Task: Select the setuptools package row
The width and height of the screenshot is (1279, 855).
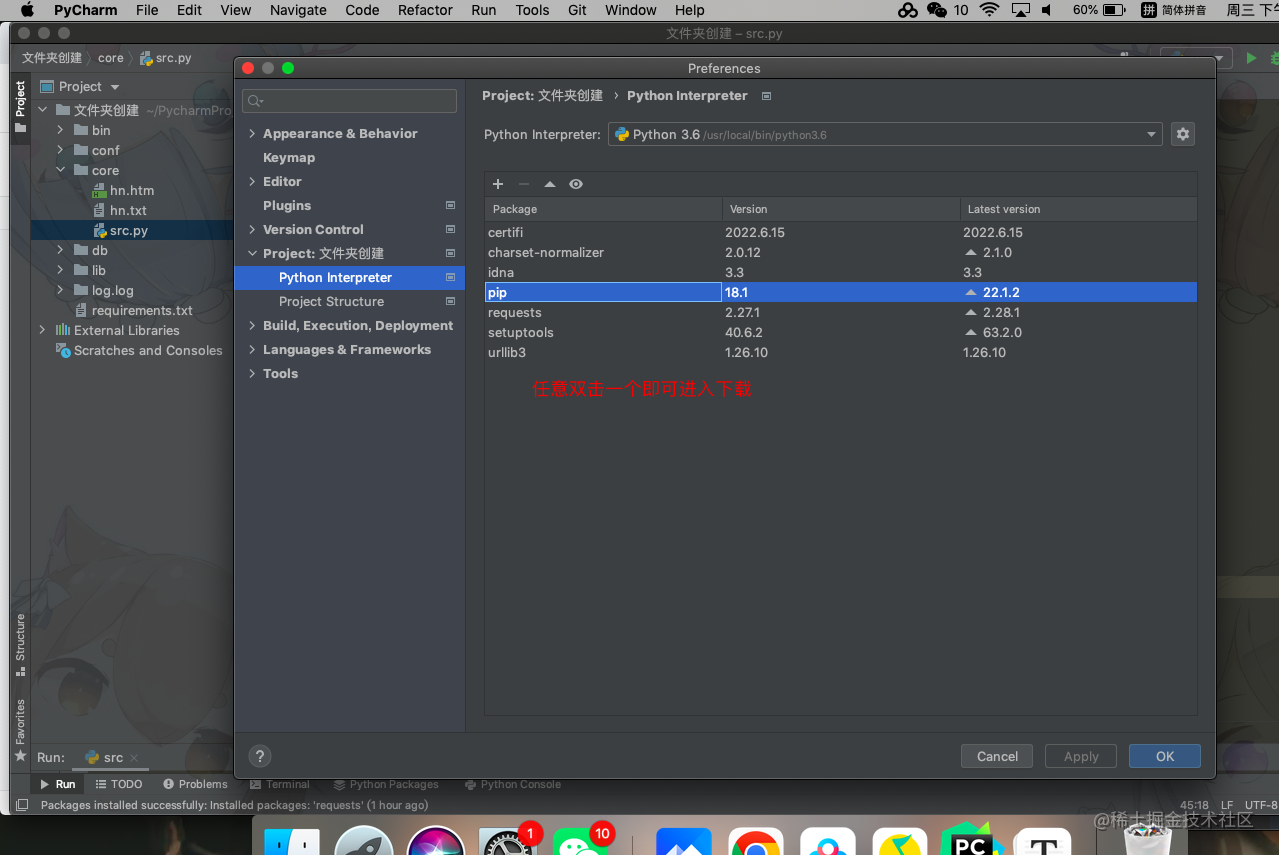Action: click(840, 332)
